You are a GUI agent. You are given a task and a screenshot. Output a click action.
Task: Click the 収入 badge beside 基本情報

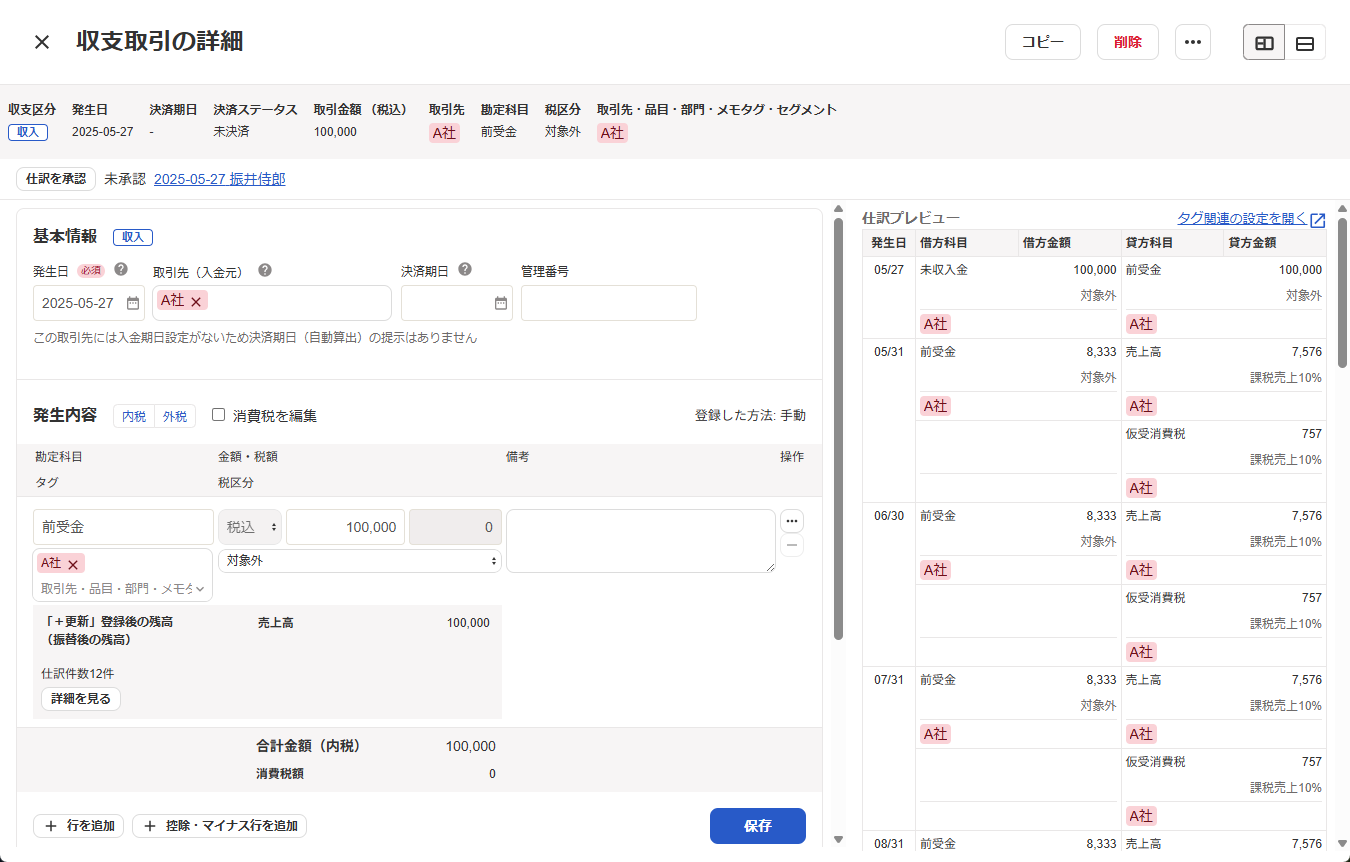tap(133, 237)
